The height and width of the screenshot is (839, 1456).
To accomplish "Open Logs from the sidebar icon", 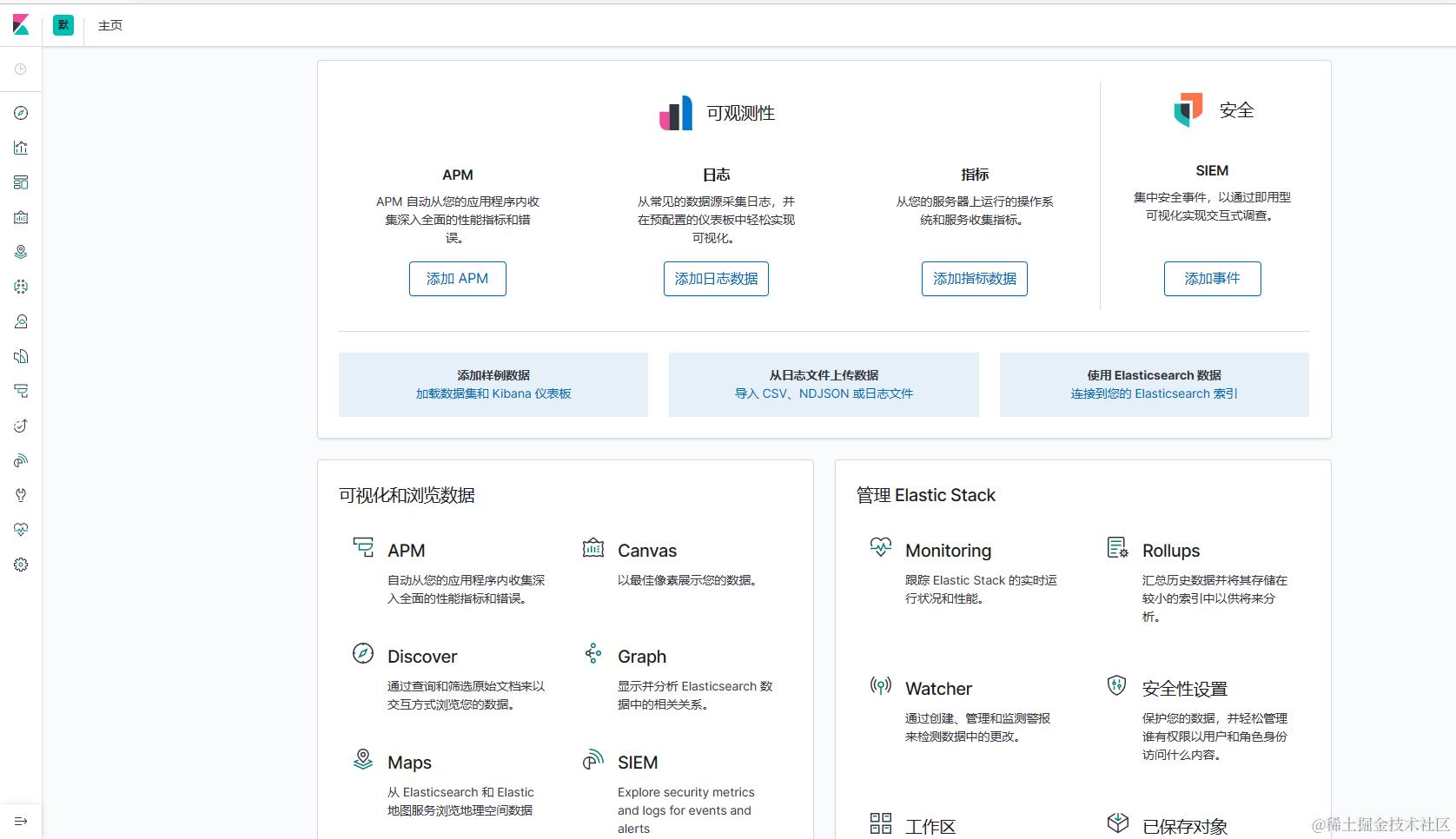I will [x=21, y=356].
